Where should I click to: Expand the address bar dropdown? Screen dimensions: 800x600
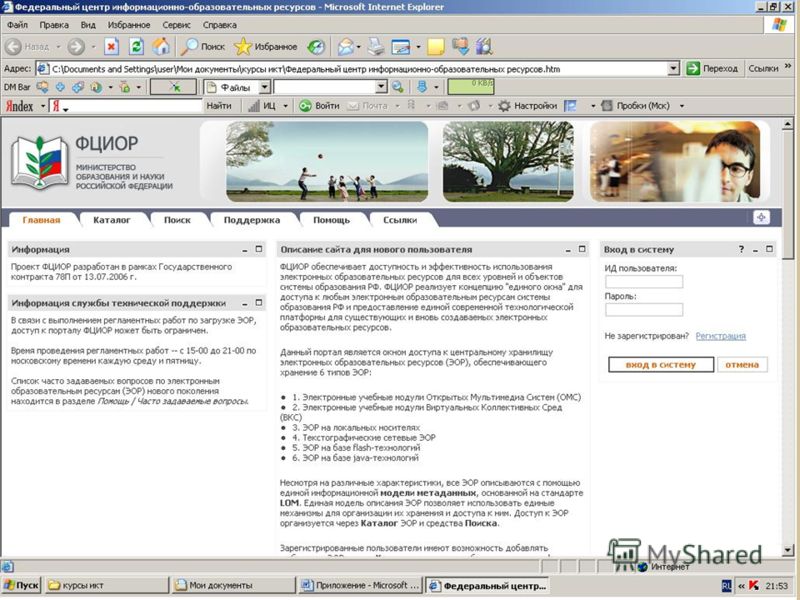coord(673,68)
